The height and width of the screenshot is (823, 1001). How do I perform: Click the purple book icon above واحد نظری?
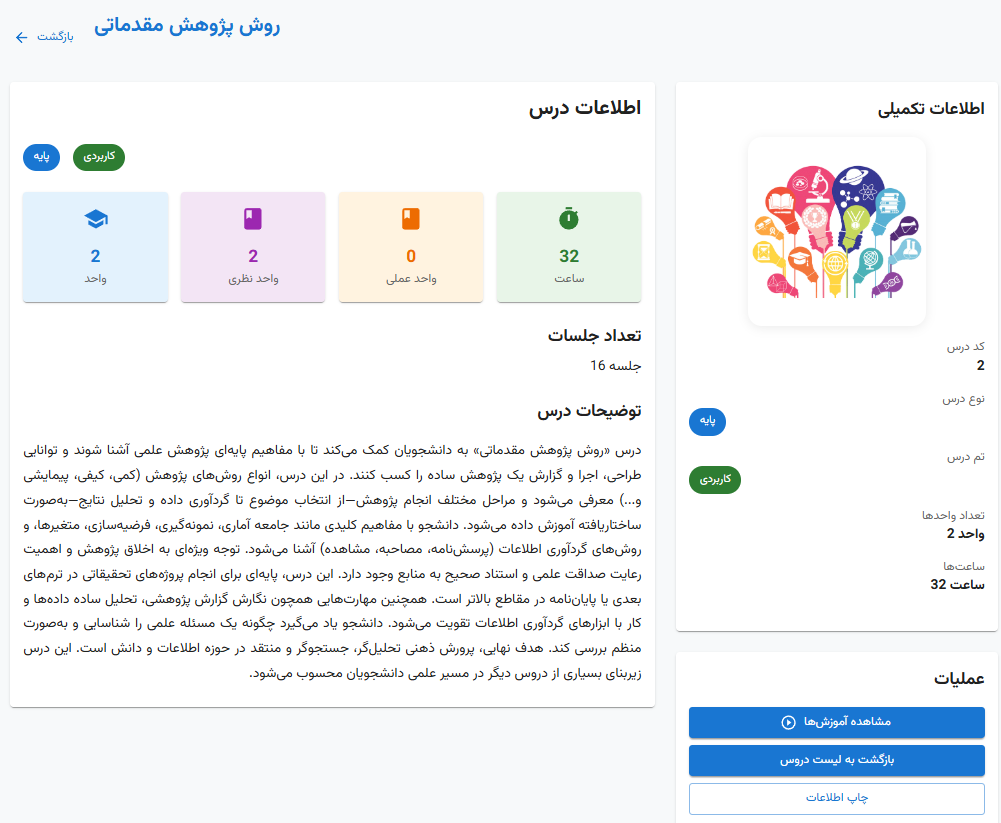tap(253, 219)
